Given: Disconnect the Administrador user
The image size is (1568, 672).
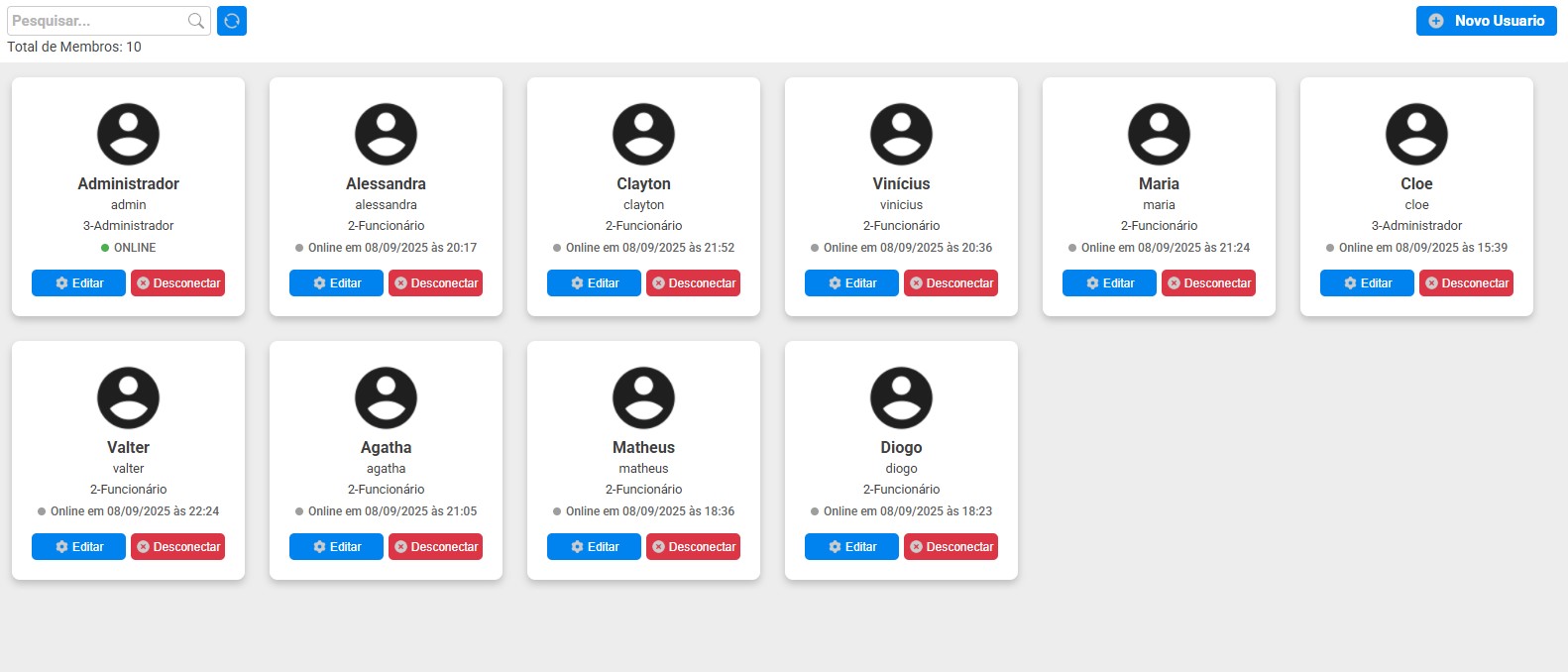Looking at the screenshot, I should 177,283.
